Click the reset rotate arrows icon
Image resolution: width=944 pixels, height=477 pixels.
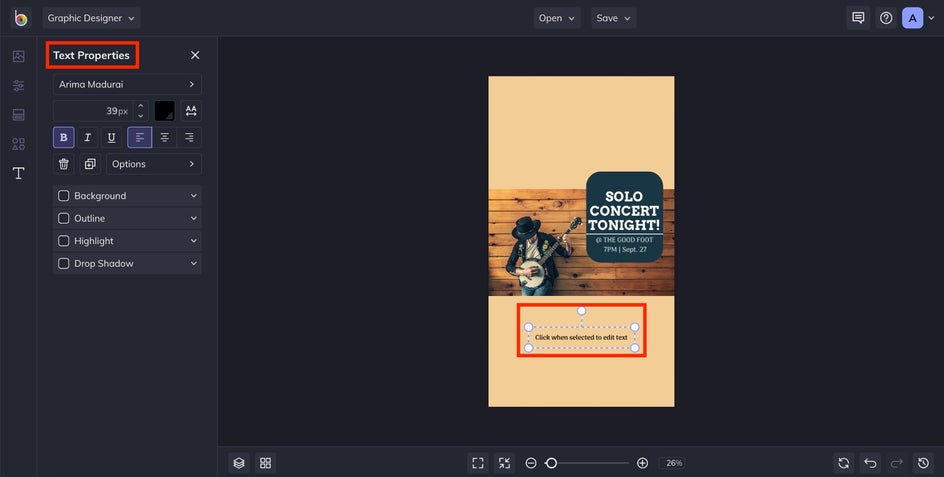843,463
